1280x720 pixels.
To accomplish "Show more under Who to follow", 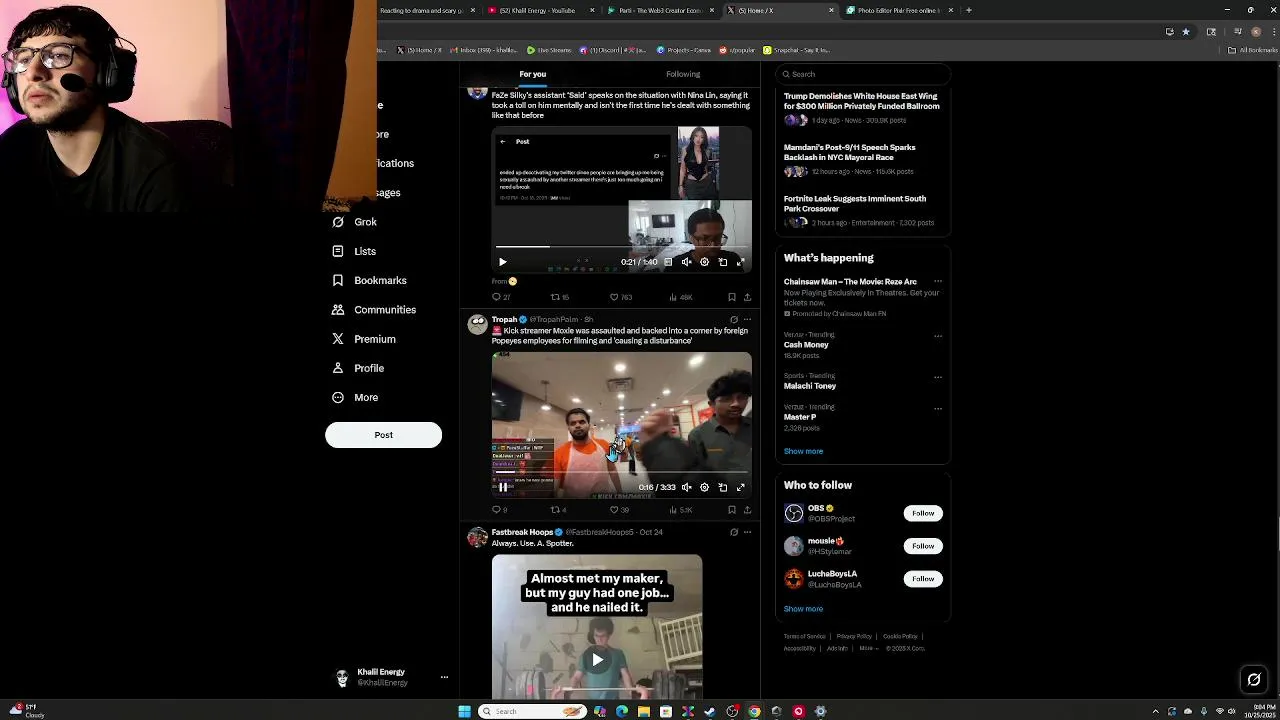I will pos(803,609).
